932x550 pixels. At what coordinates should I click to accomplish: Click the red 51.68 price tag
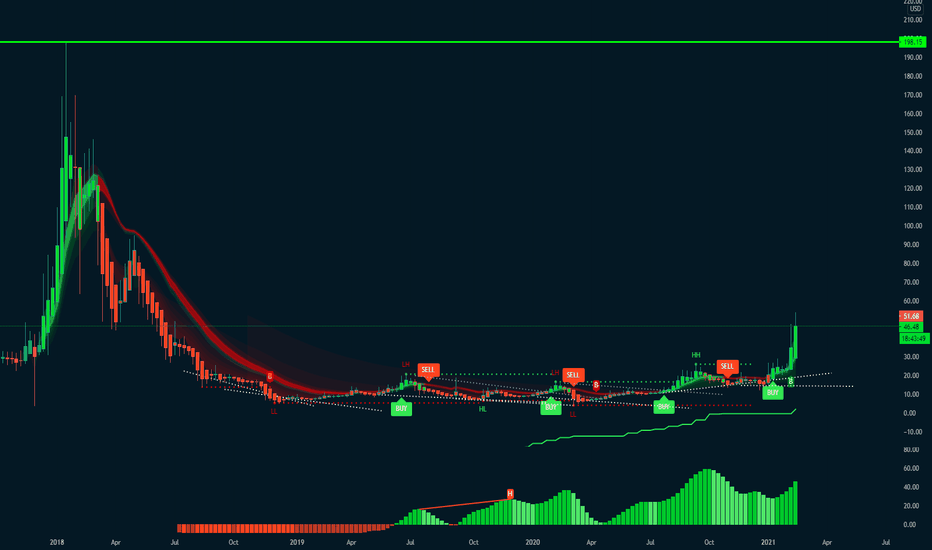tap(911, 316)
